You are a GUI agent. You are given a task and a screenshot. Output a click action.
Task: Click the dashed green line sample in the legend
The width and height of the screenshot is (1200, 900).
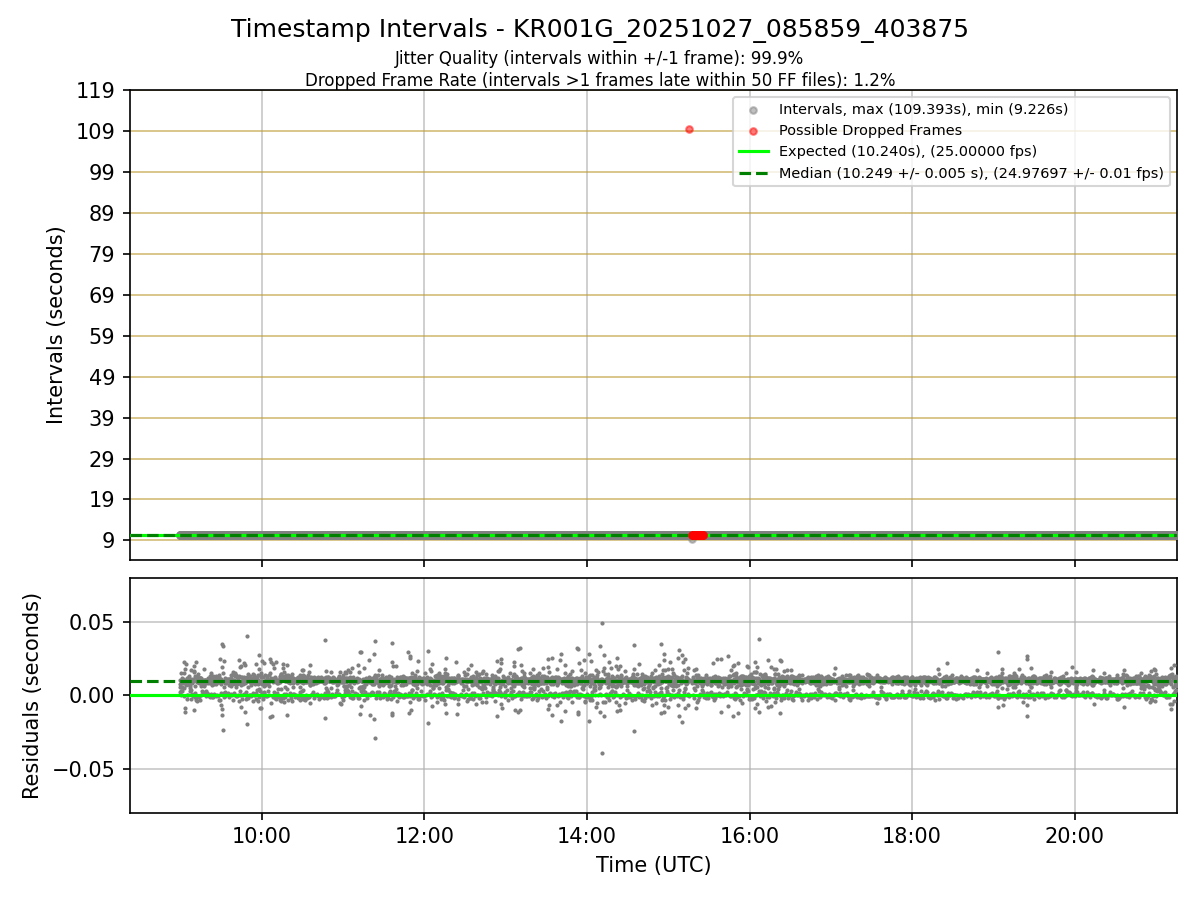pyautogui.click(x=754, y=173)
